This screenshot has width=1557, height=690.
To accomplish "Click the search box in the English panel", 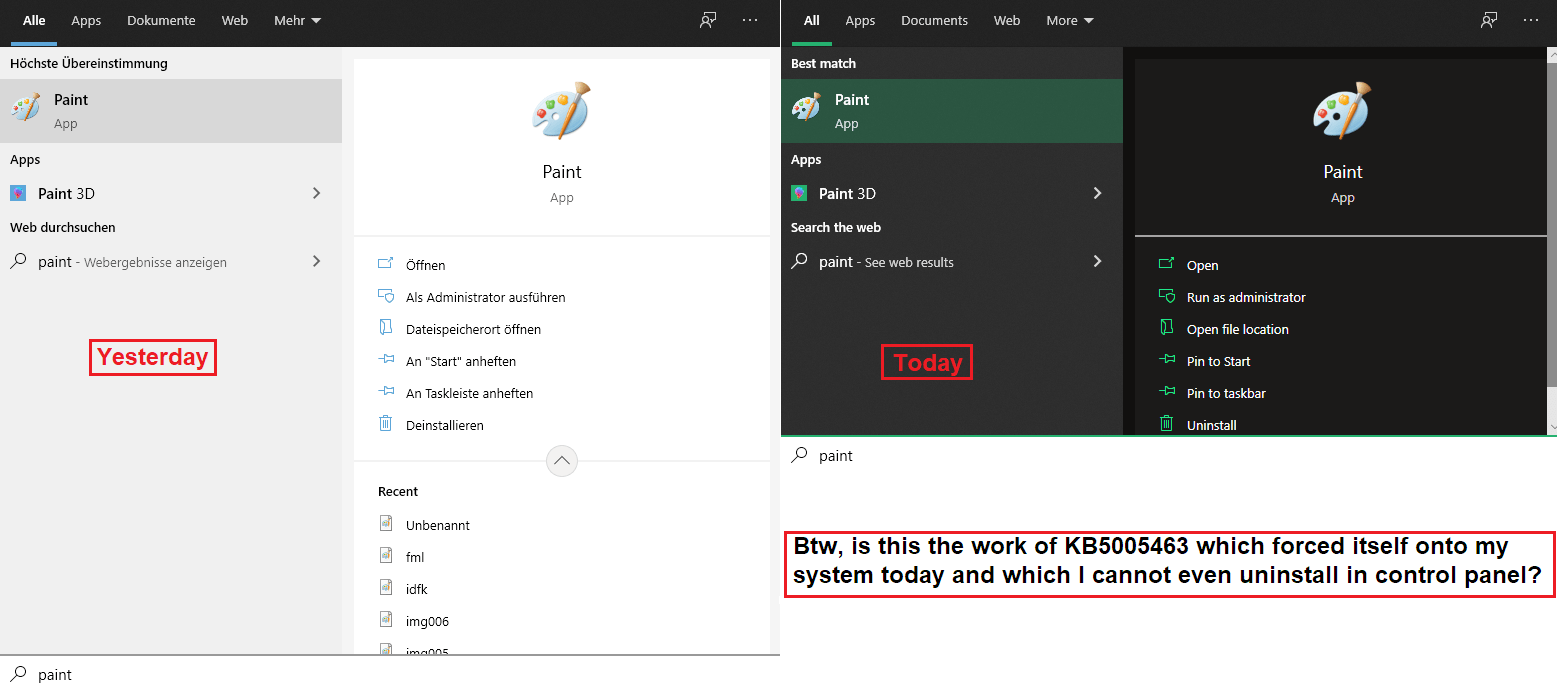I will point(1168,455).
